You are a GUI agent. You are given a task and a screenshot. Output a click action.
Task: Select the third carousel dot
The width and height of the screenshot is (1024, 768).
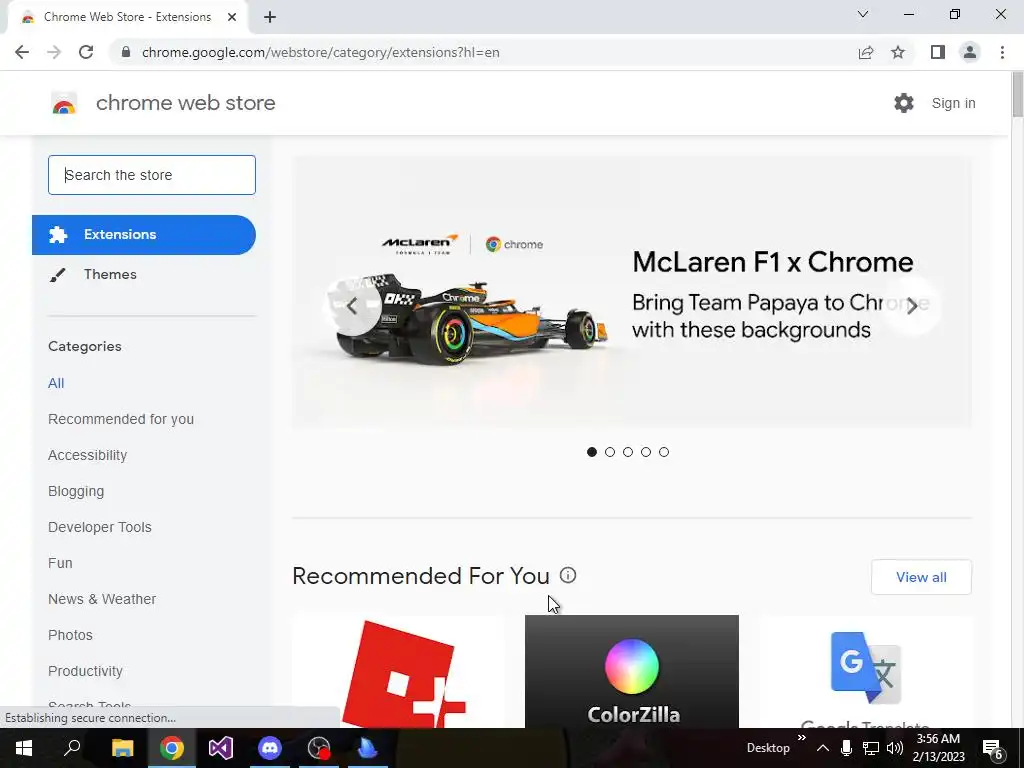pyautogui.click(x=628, y=452)
